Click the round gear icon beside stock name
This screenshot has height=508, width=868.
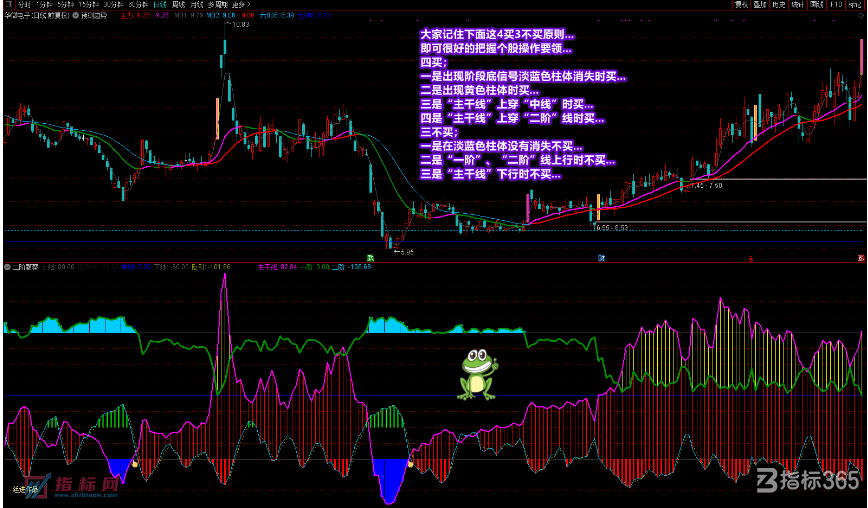76,15
